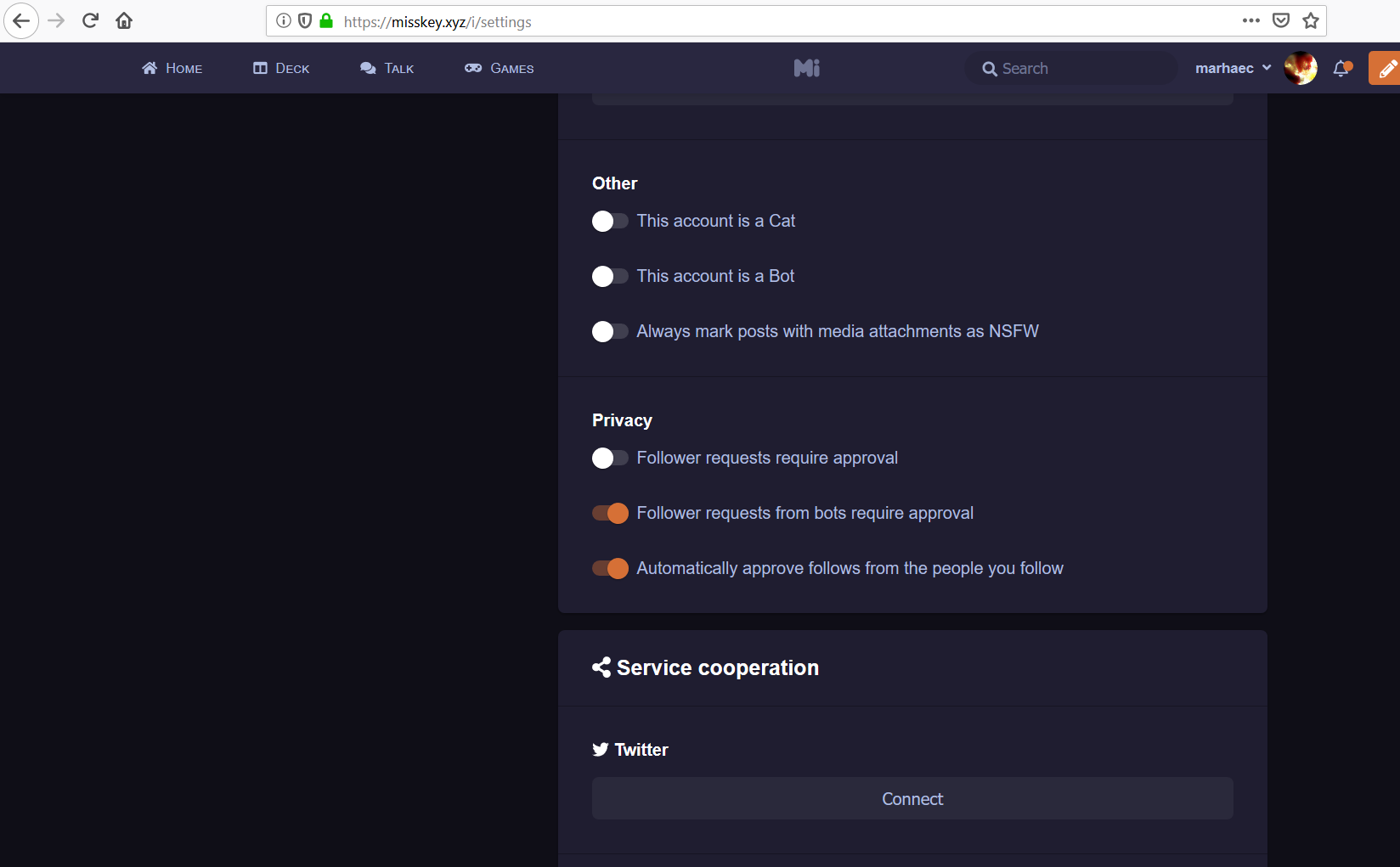Click the Twitter bird icon
The height and width of the screenshot is (867, 1400).
600,749
